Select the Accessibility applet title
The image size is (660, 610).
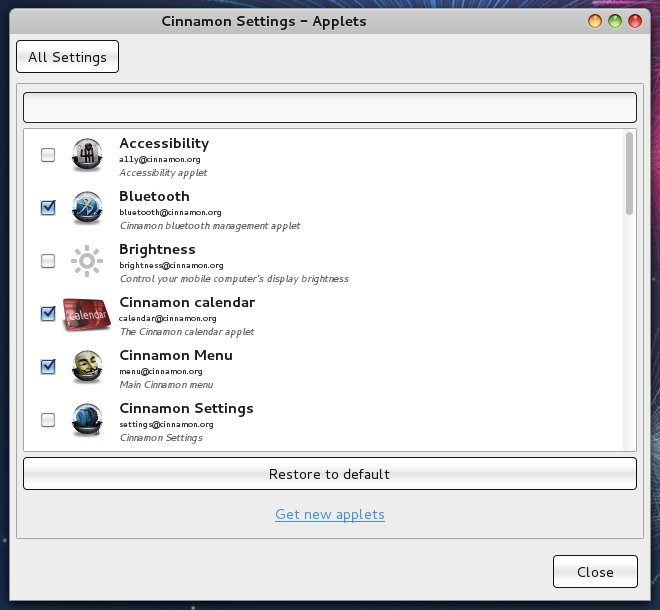tap(164, 144)
